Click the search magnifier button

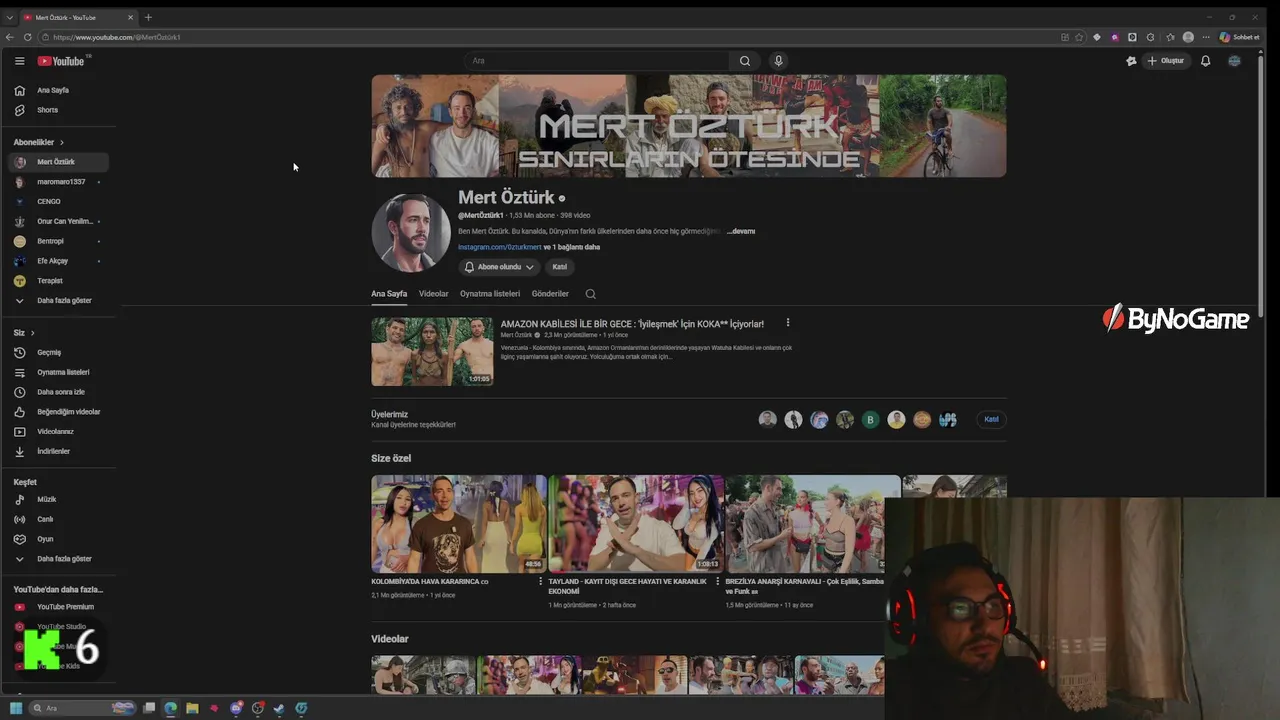(745, 61)
